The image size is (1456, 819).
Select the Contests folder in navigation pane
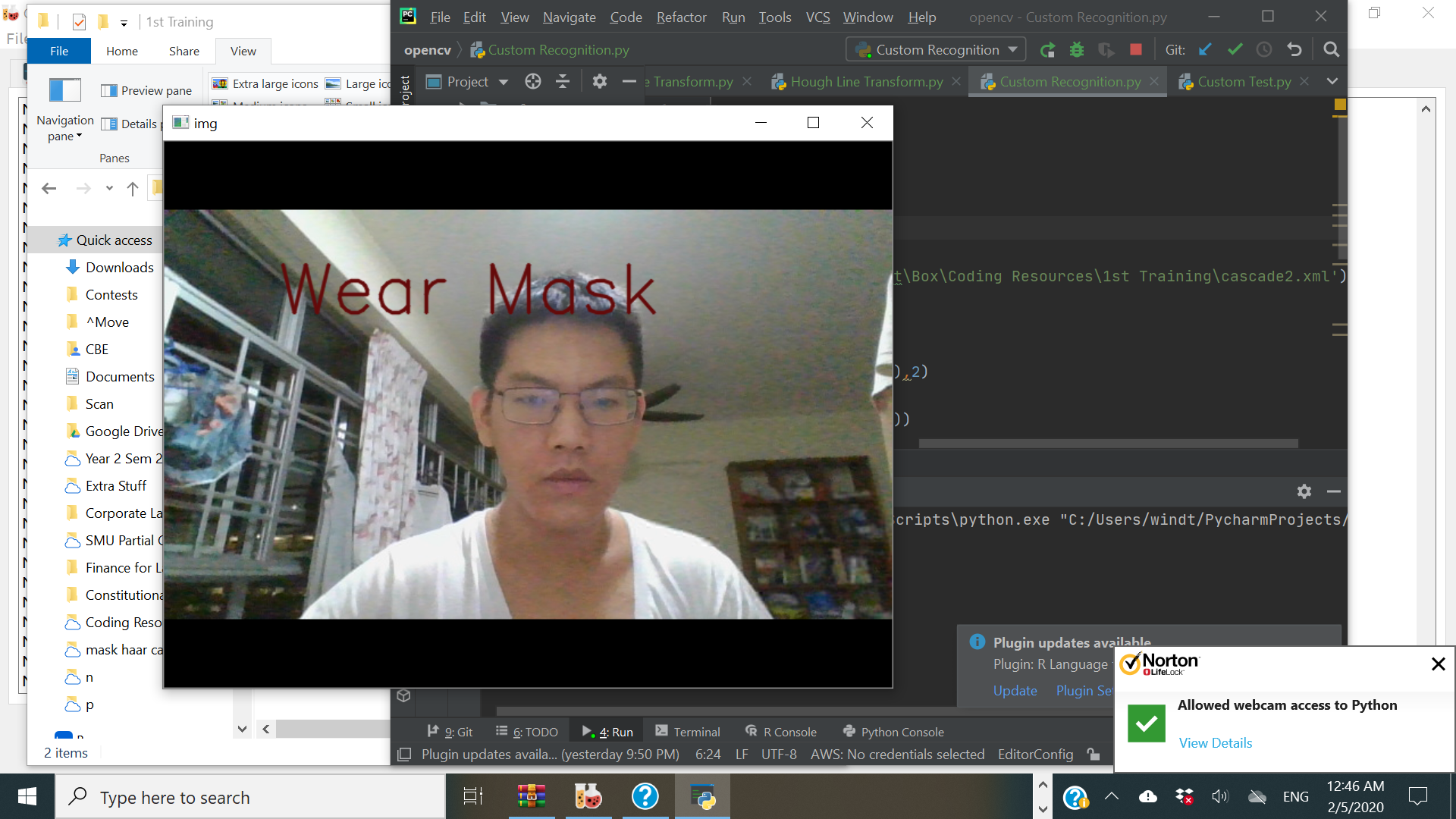[x=111, y=295]
